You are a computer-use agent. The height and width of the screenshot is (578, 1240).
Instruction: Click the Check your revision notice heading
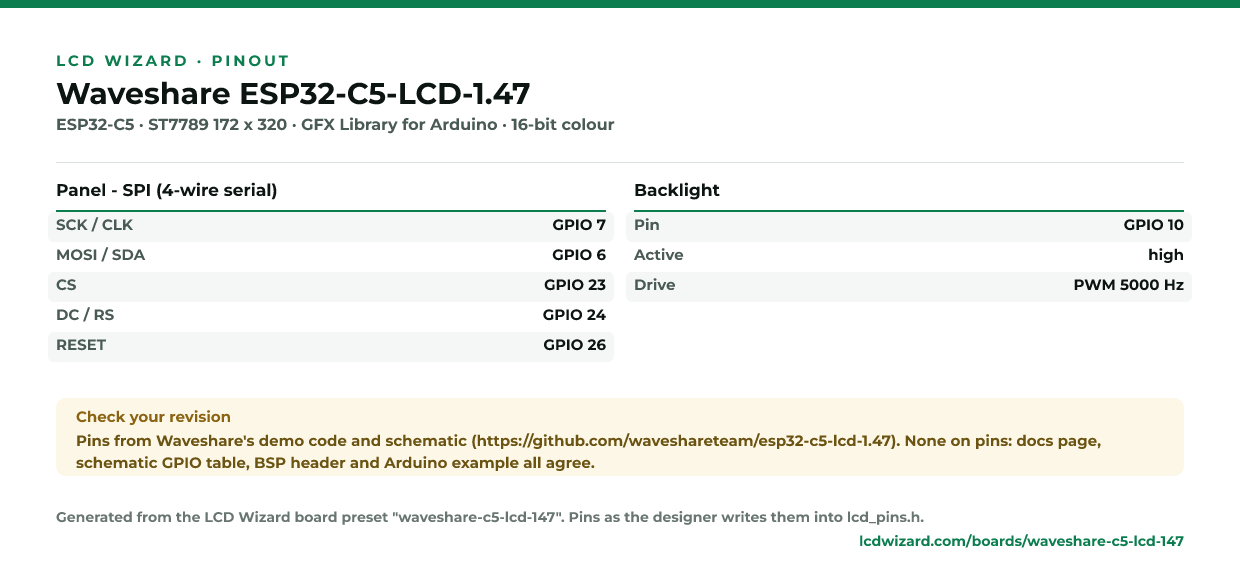coord(153,417)
